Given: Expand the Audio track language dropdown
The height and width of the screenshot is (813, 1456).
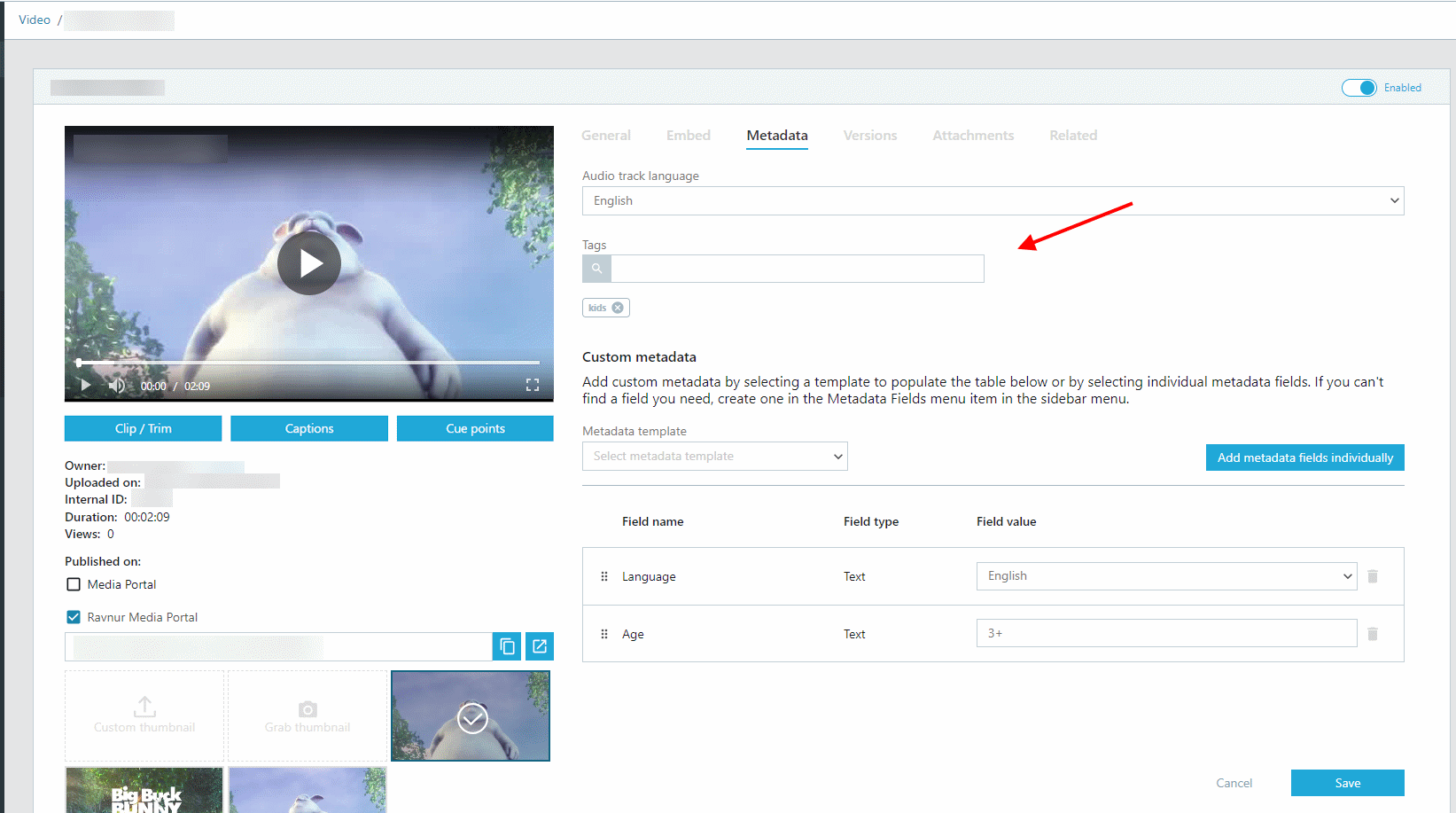Looking at the screenshot, I should click(993, 200).
